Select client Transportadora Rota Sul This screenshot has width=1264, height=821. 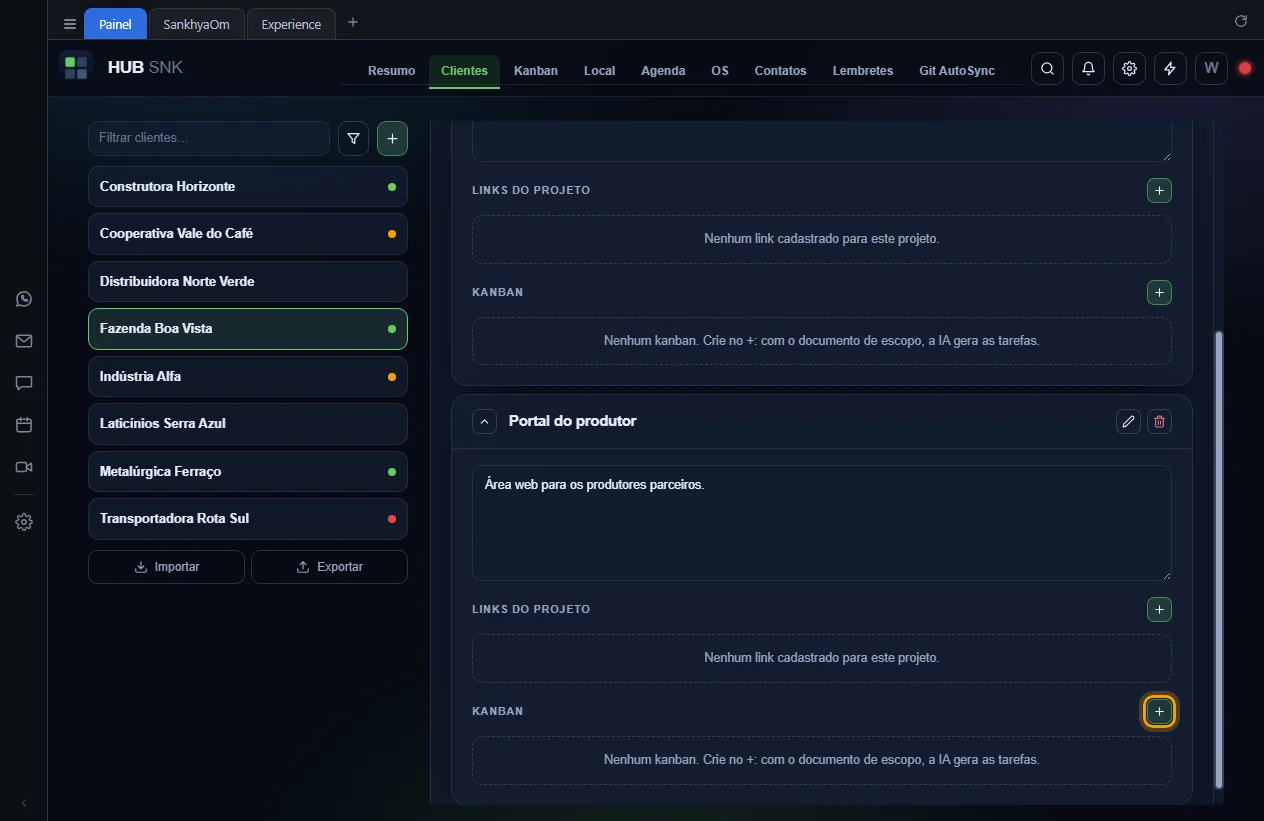pyautogui.click(x=248, y=519)
